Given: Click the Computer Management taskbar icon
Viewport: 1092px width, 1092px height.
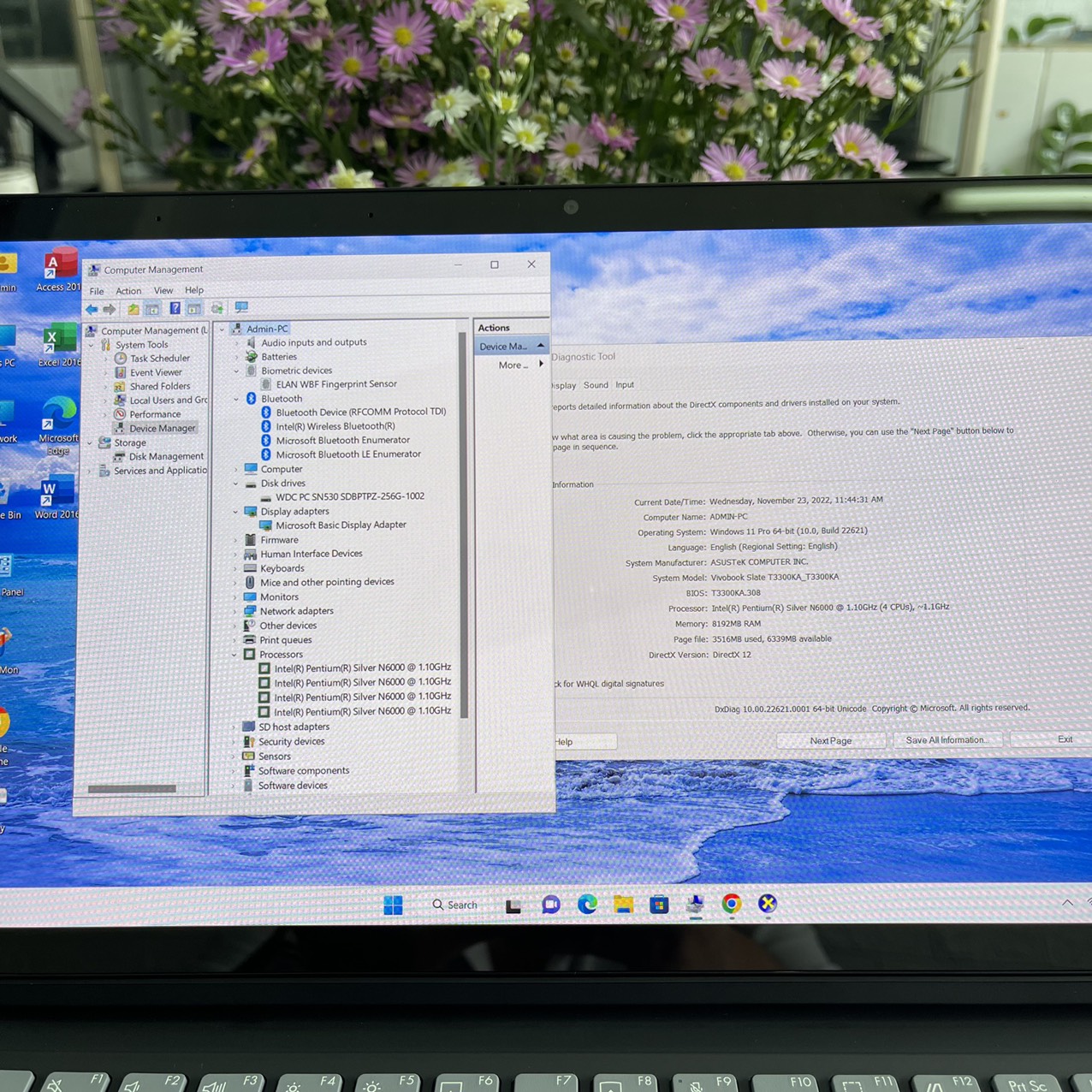Looking at the screenshot, I should [695, 904].
